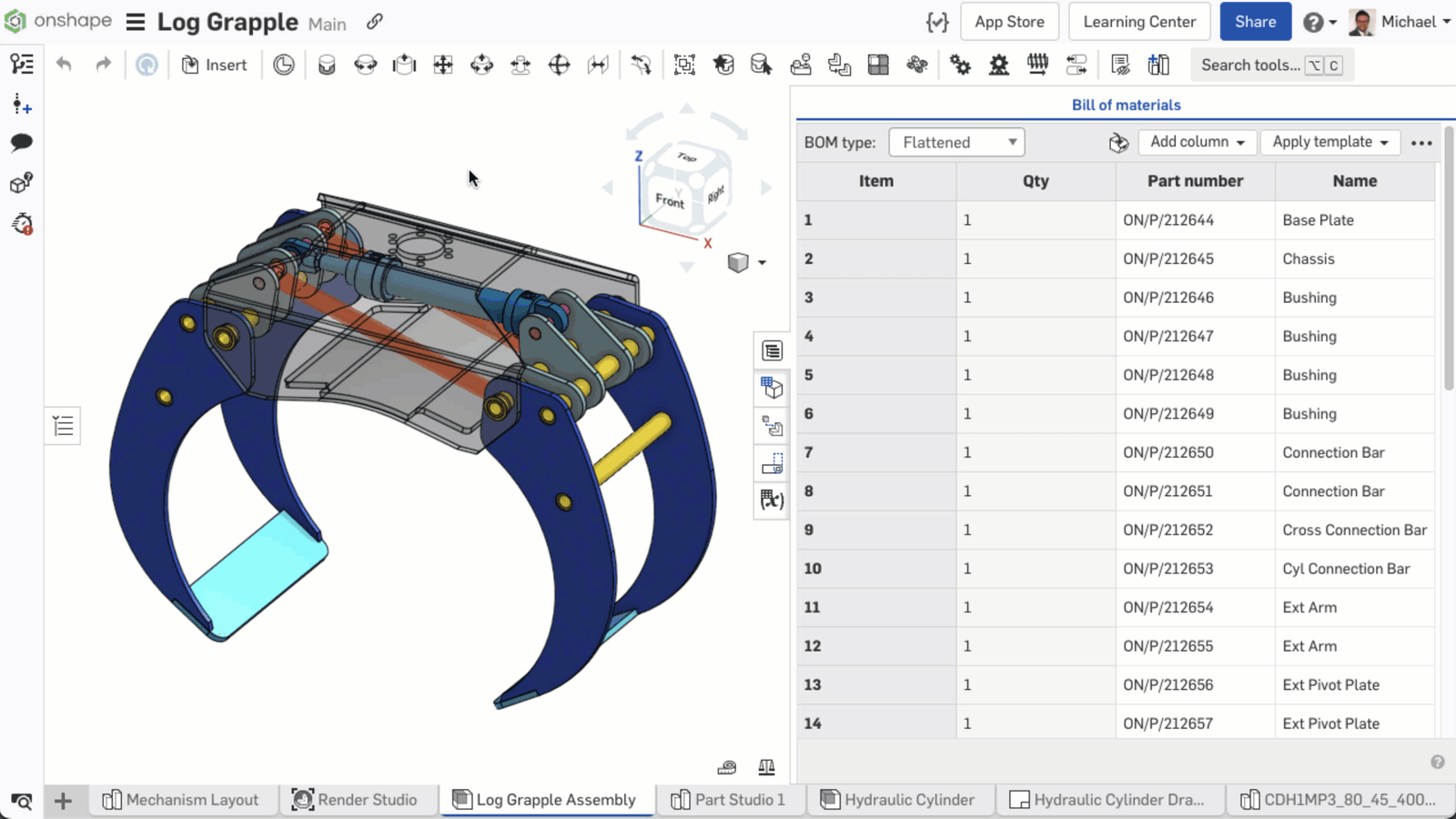Click the Share button

click(1255, 22)
